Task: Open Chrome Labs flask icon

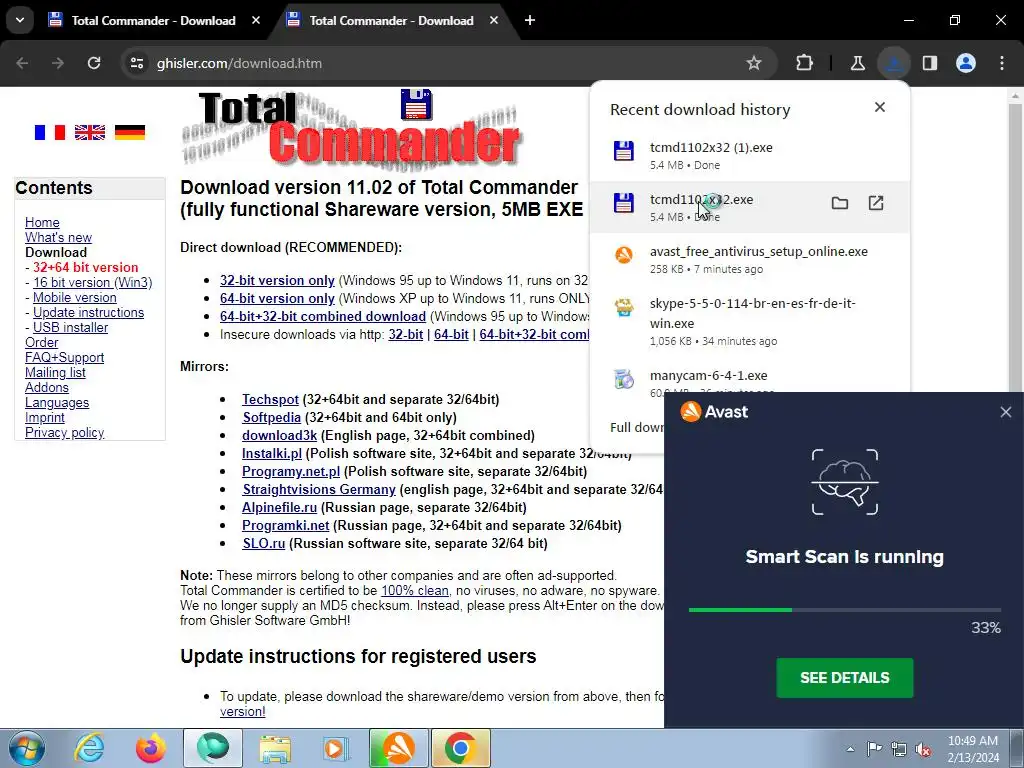Action: [x=857, y=63]
